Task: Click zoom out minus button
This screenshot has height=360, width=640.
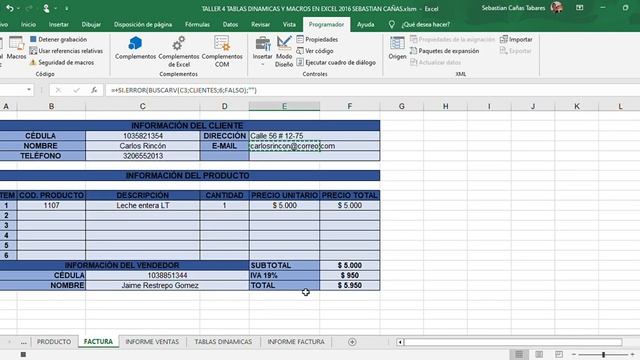Action: coord(574,354)
